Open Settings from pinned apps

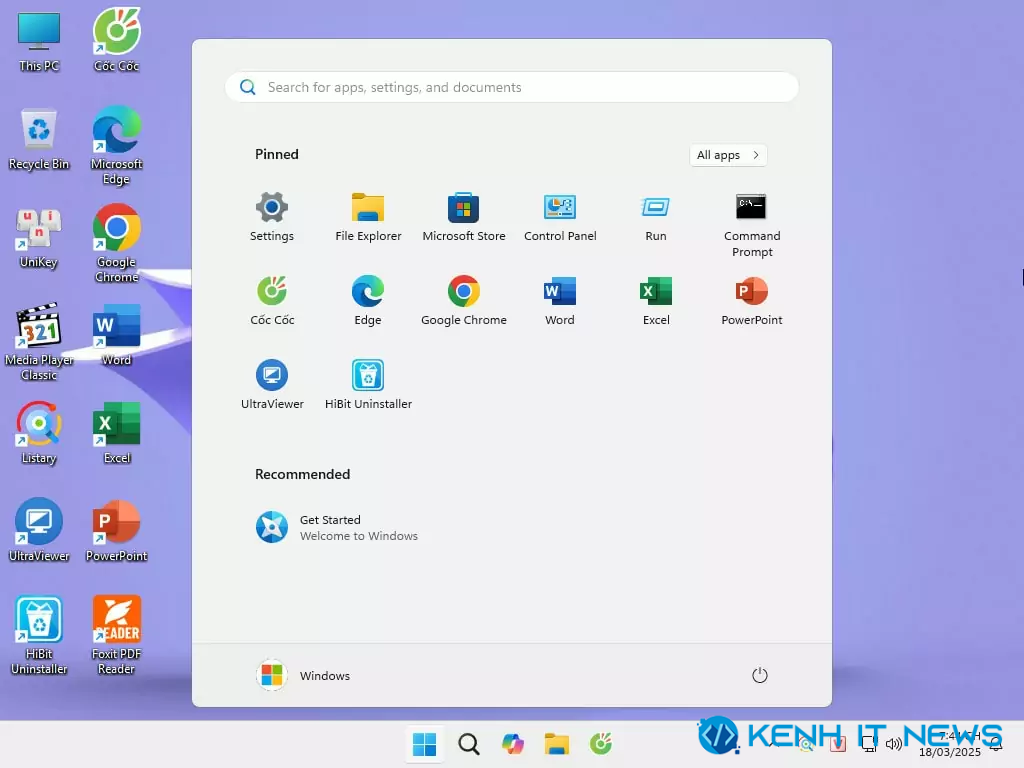coord(272,217)
